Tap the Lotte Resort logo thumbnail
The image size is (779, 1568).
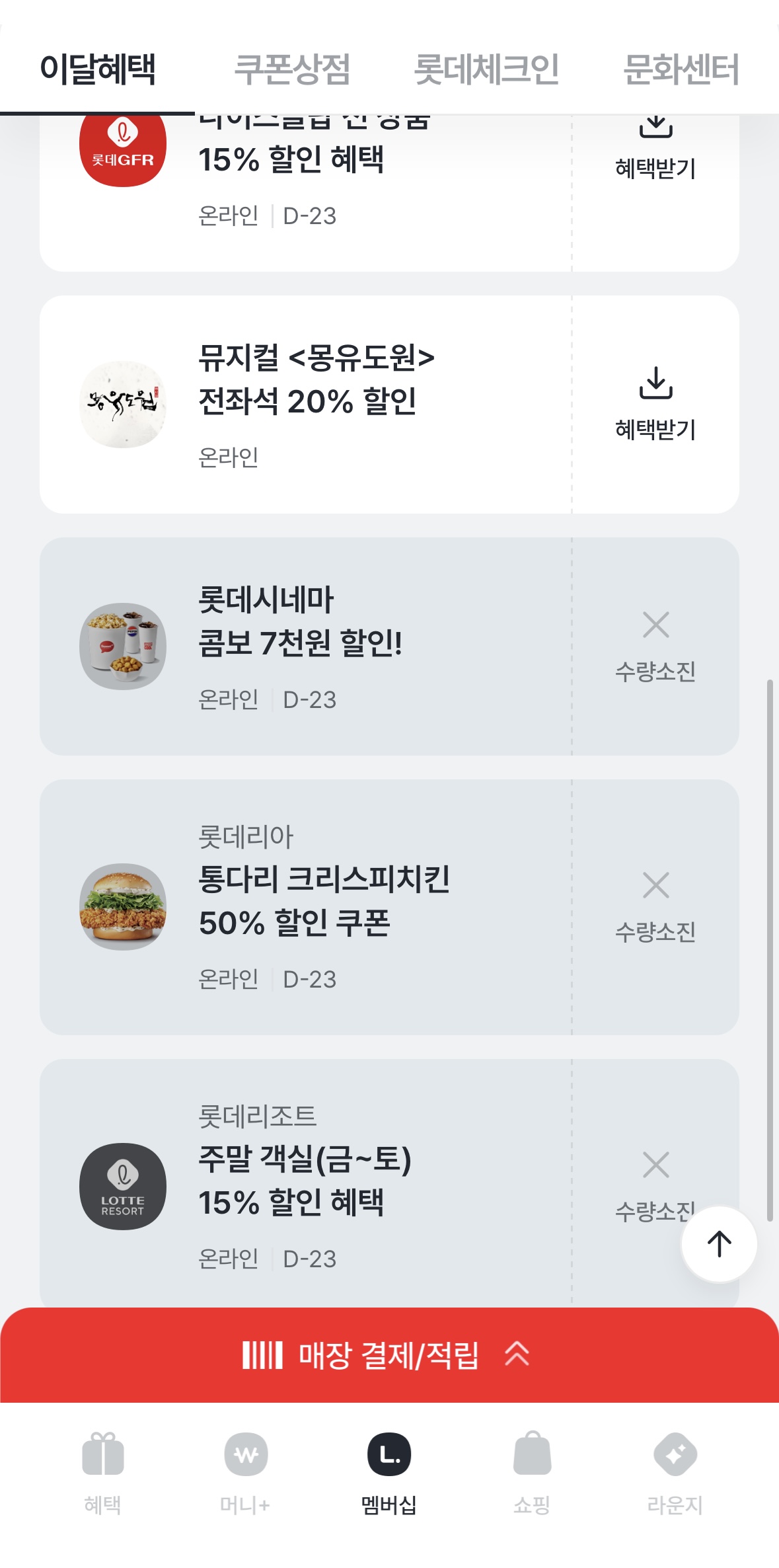pyautogui.click(x=123, y=1187)
